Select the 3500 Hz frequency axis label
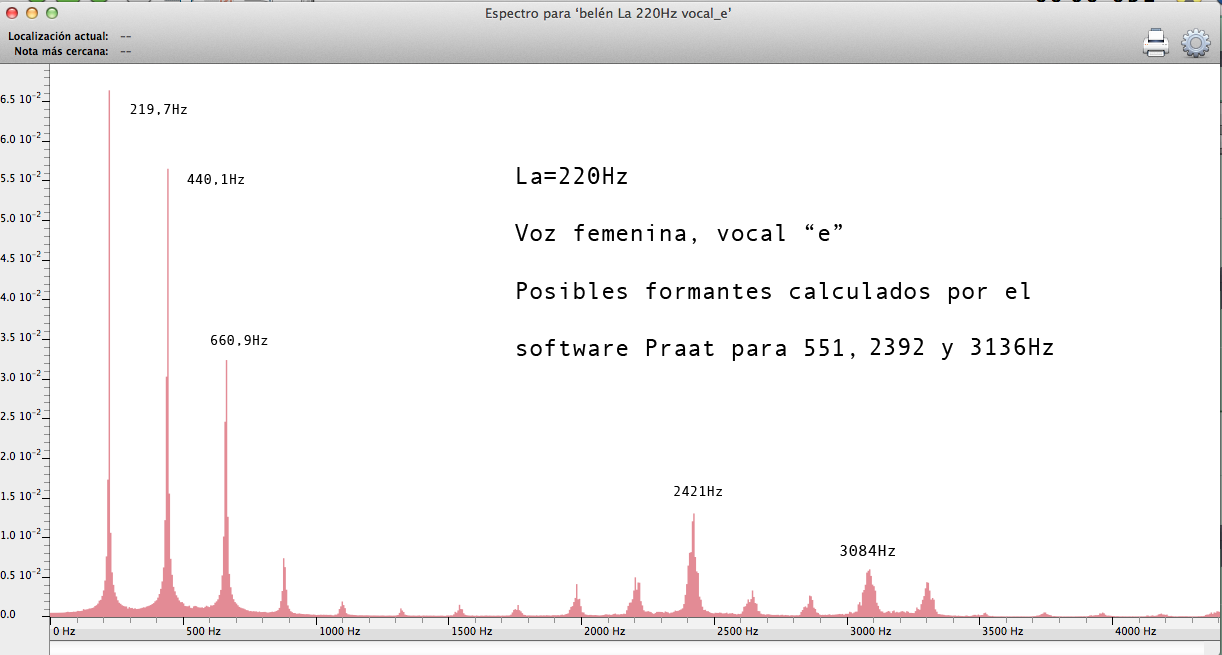This screenshot has width=1222, height=655. 1001,632
